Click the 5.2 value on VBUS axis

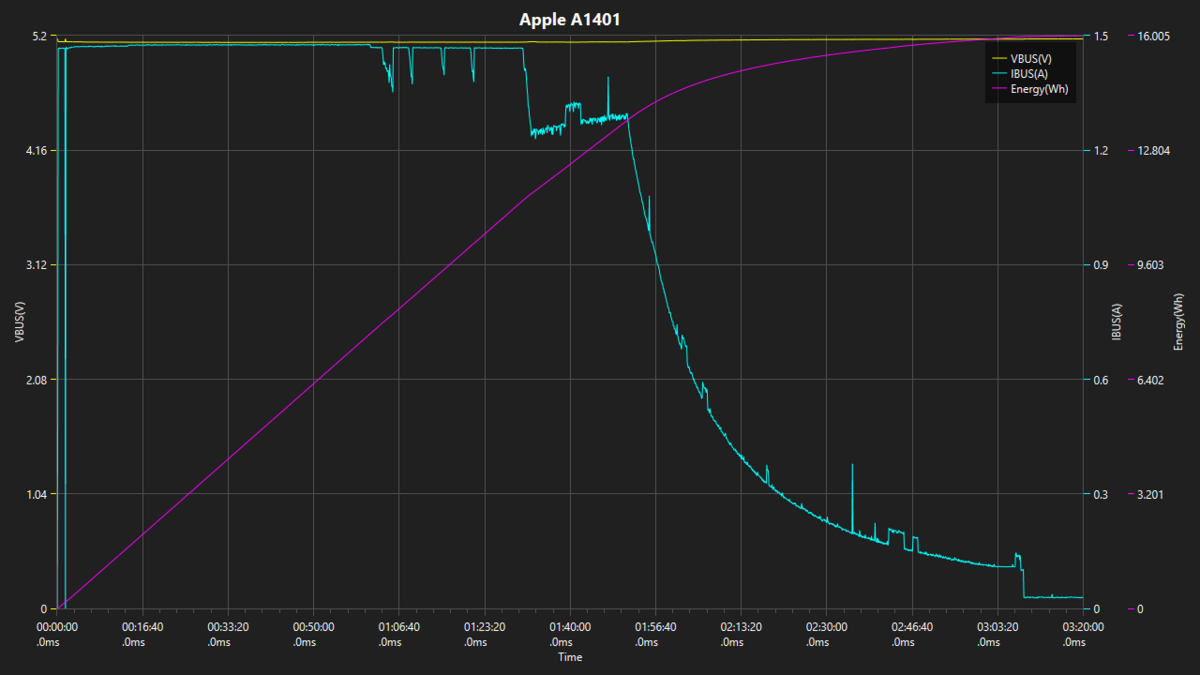(x=40, y=36)
